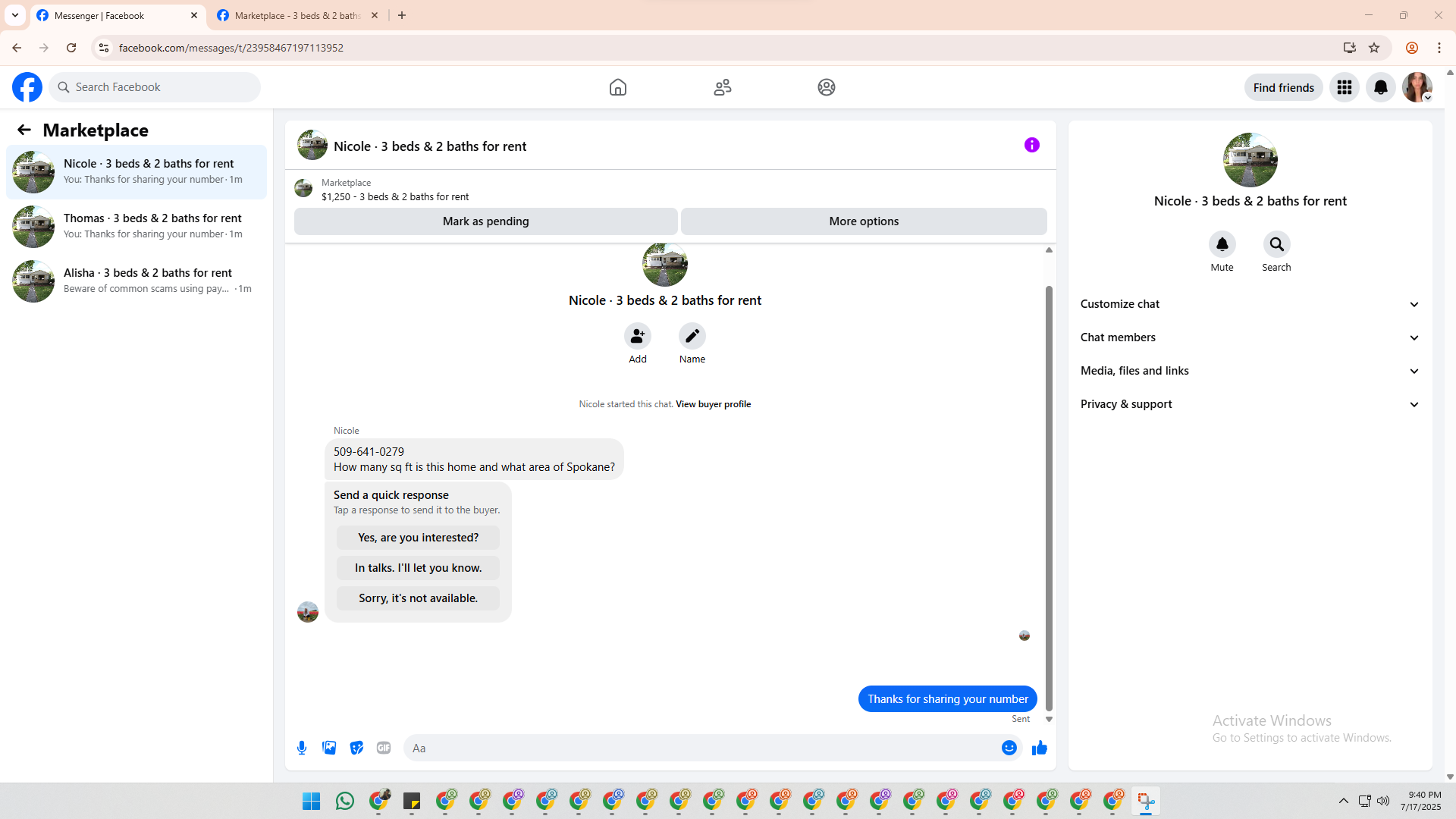Open the notifications bell

(x=1381, y=87)
